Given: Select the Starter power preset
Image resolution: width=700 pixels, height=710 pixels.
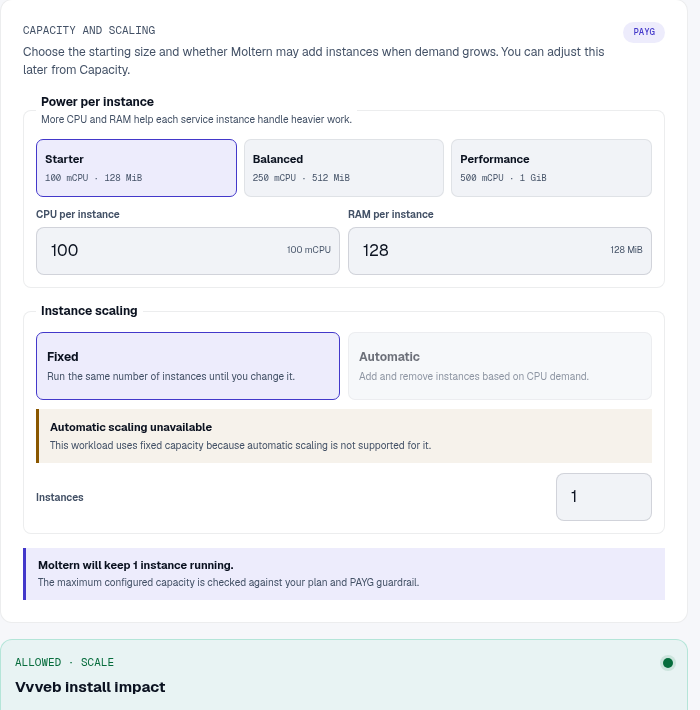Looking at the screenshot, I should coord(136,168).
